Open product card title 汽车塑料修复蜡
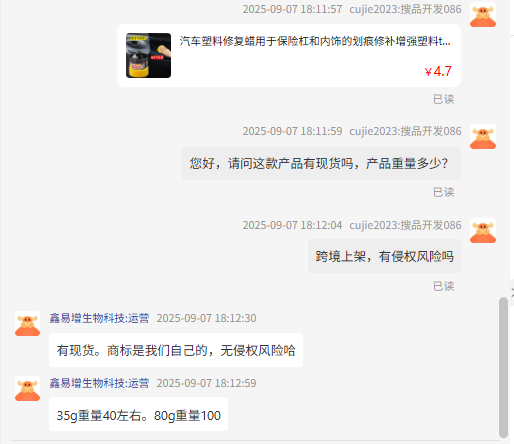Image resolution: width=514 pixels, height=444 pixels. click(315, 41)
